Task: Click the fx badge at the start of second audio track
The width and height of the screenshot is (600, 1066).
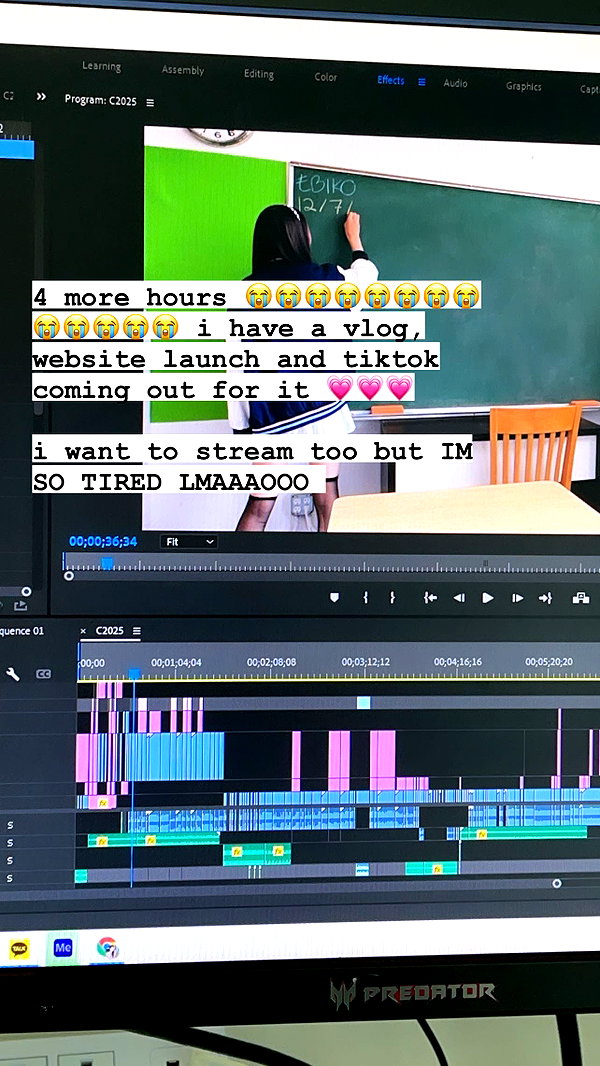Action: tap(103, 840)
